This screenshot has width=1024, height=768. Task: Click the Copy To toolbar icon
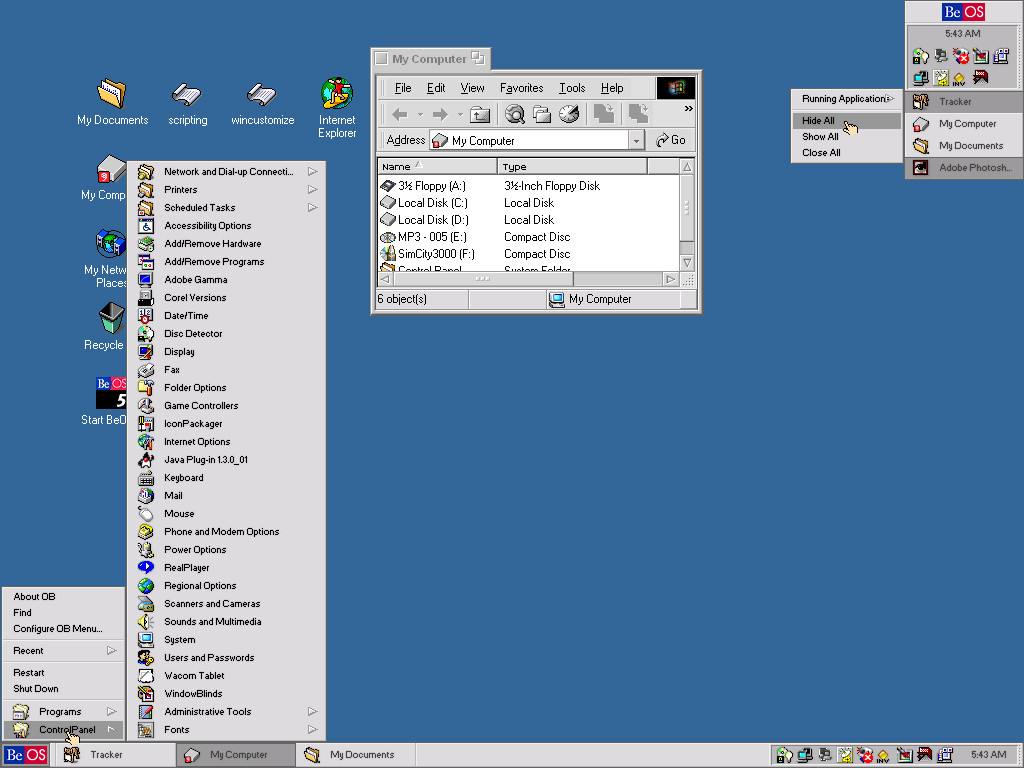click(638, 114)
